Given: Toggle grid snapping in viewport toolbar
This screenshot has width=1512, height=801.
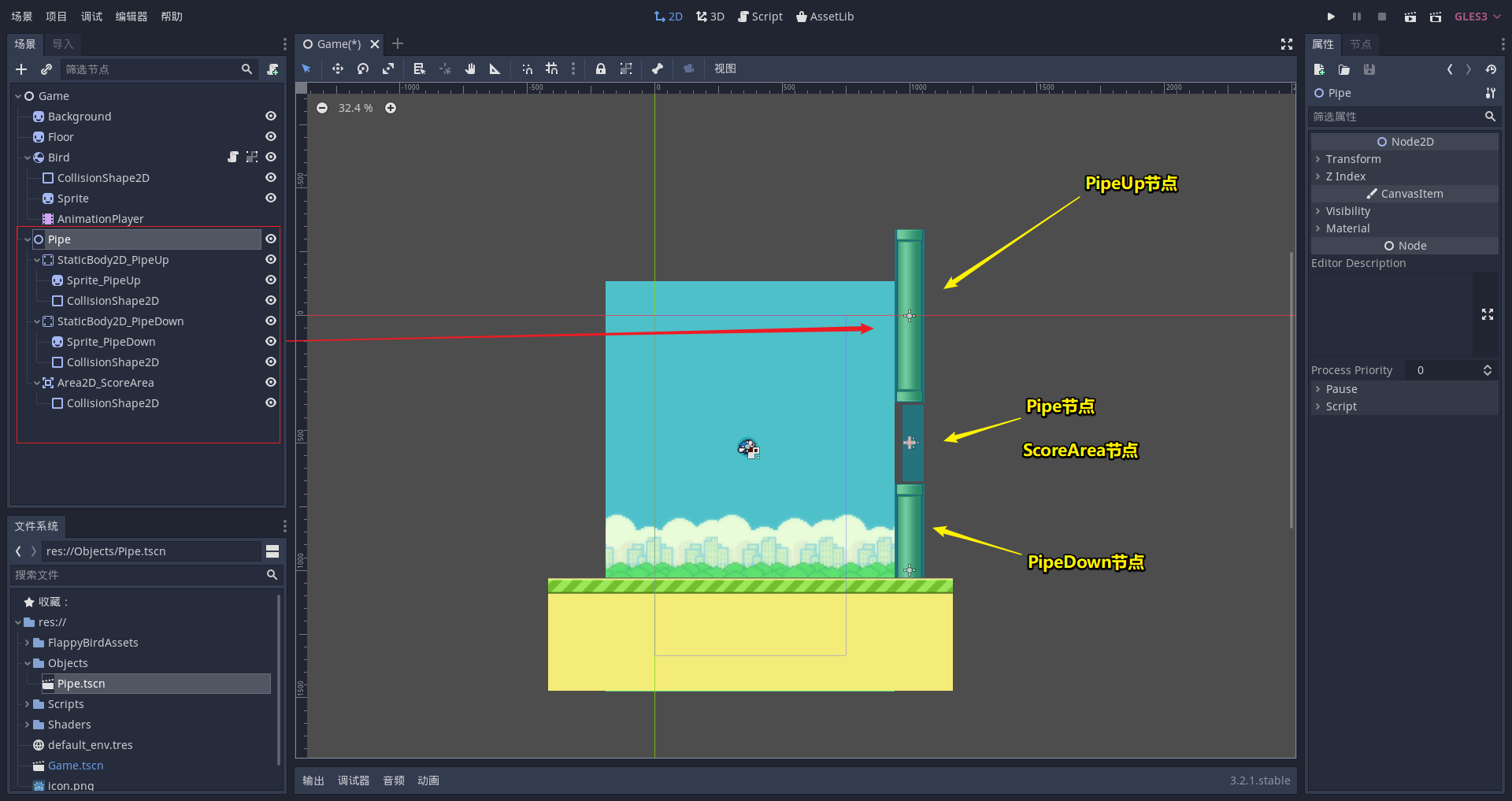Looking at the screenshot, I should click(552, 69).
